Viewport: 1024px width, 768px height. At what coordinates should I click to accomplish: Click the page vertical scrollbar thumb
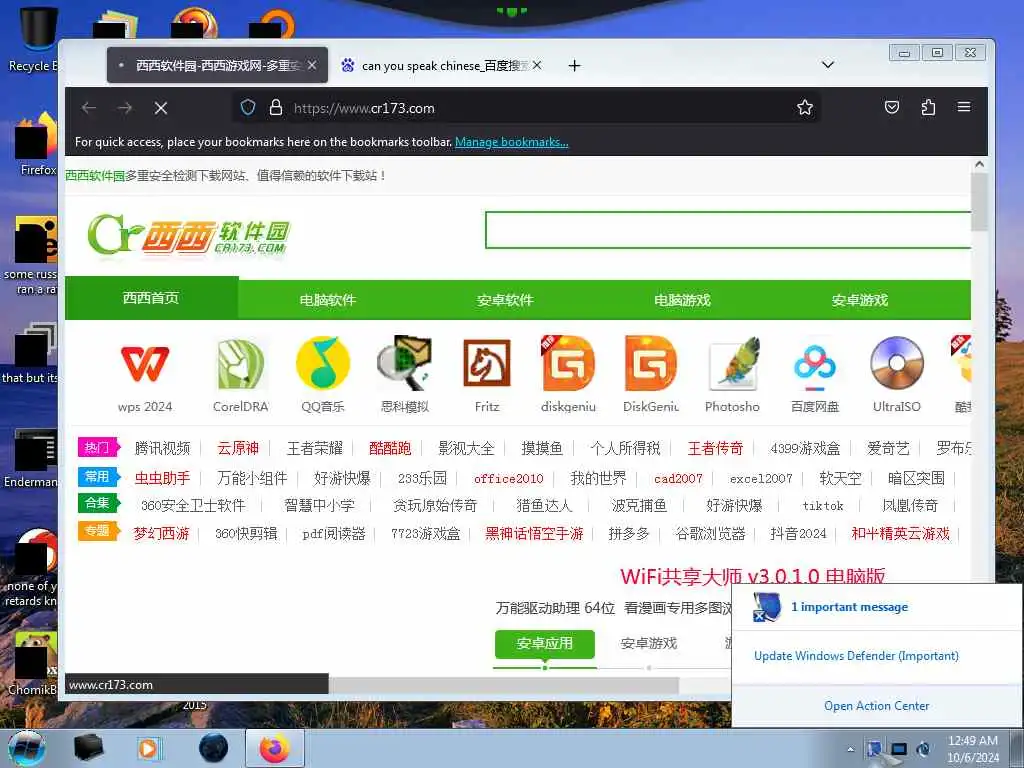979,202
